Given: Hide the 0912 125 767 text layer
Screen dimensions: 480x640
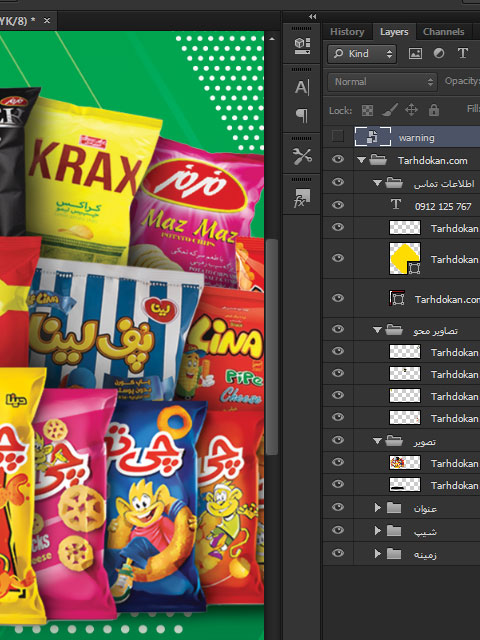Looking at the screenshot, I should (x=338, y=205).
